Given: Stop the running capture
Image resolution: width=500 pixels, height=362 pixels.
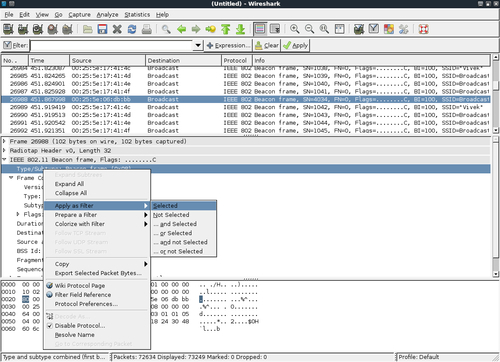Looking at the screenshot, I should click(x=52, y=29).
